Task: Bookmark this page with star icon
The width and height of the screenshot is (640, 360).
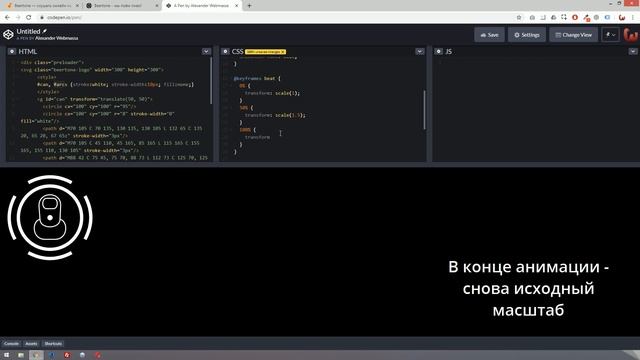Action: pos(519,18)
